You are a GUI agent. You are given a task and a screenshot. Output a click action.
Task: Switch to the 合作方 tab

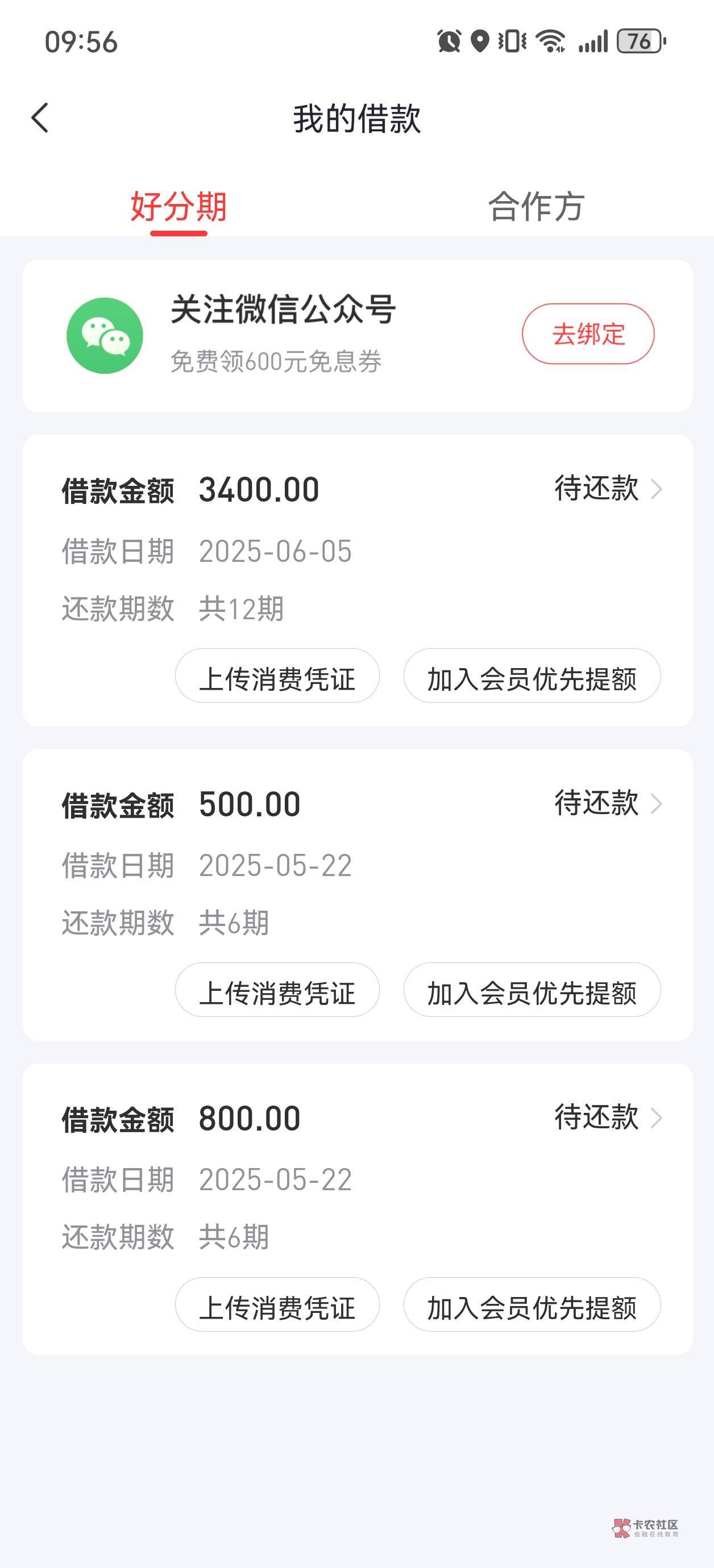click(536, 207)
